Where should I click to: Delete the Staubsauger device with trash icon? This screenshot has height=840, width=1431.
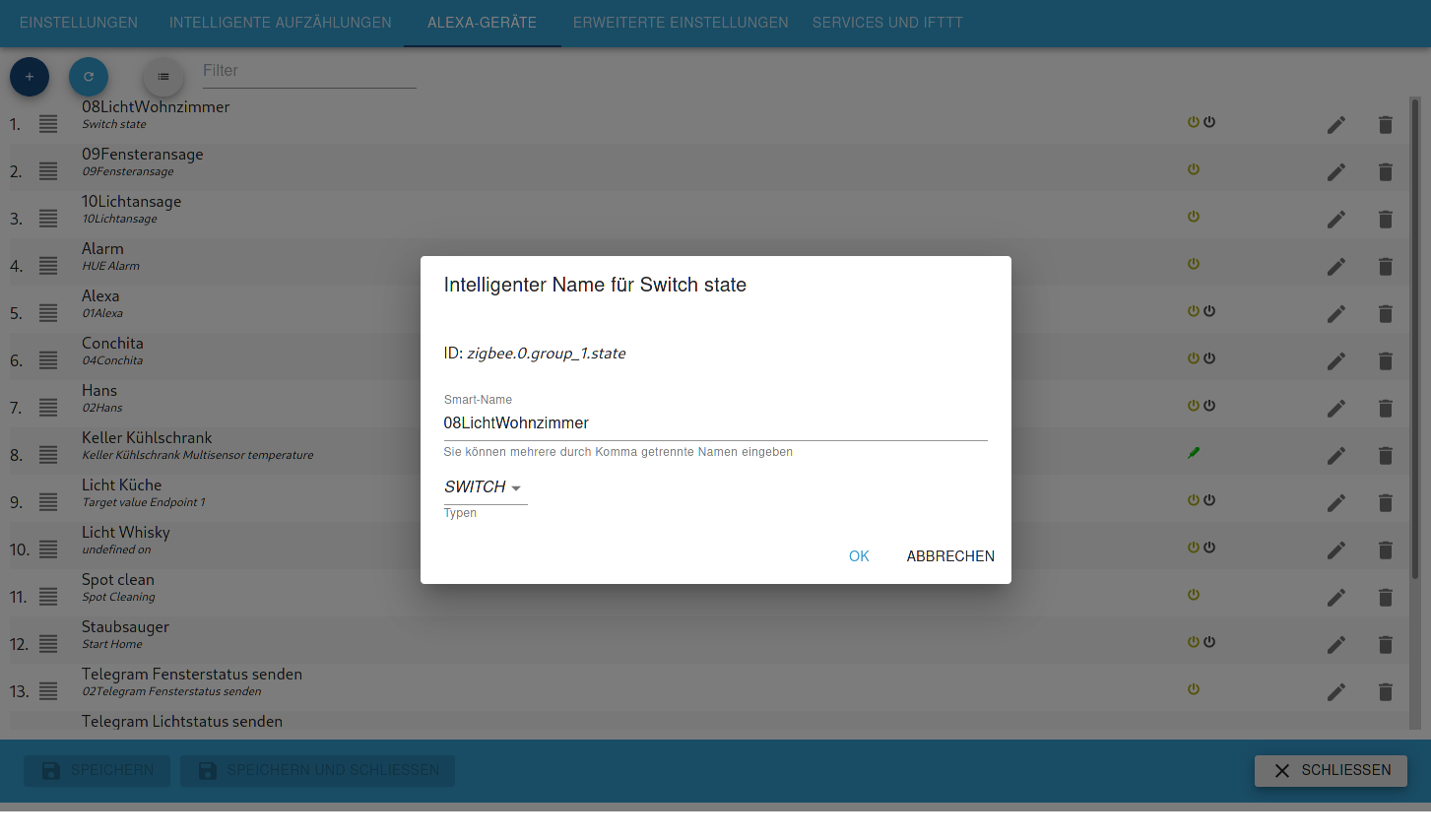pos(1385,645)
